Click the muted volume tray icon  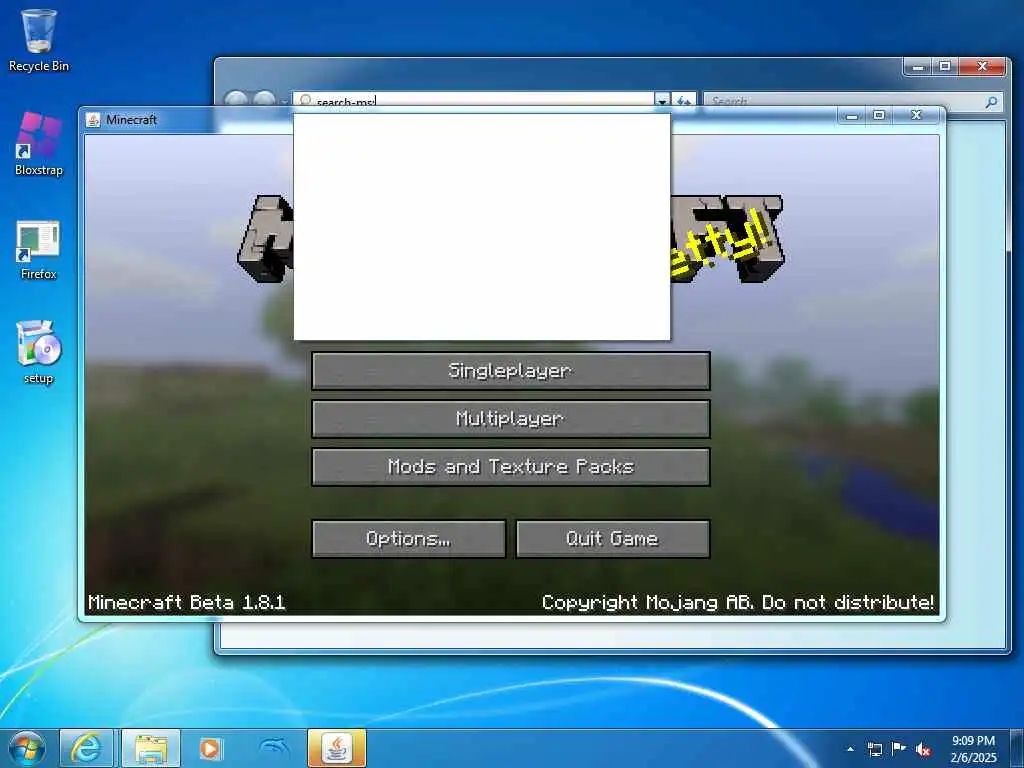pos(923,749)
